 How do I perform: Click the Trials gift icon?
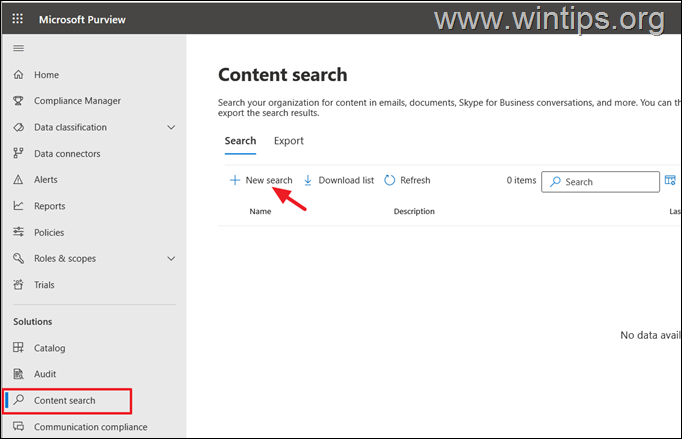click(x=18, y=285)
